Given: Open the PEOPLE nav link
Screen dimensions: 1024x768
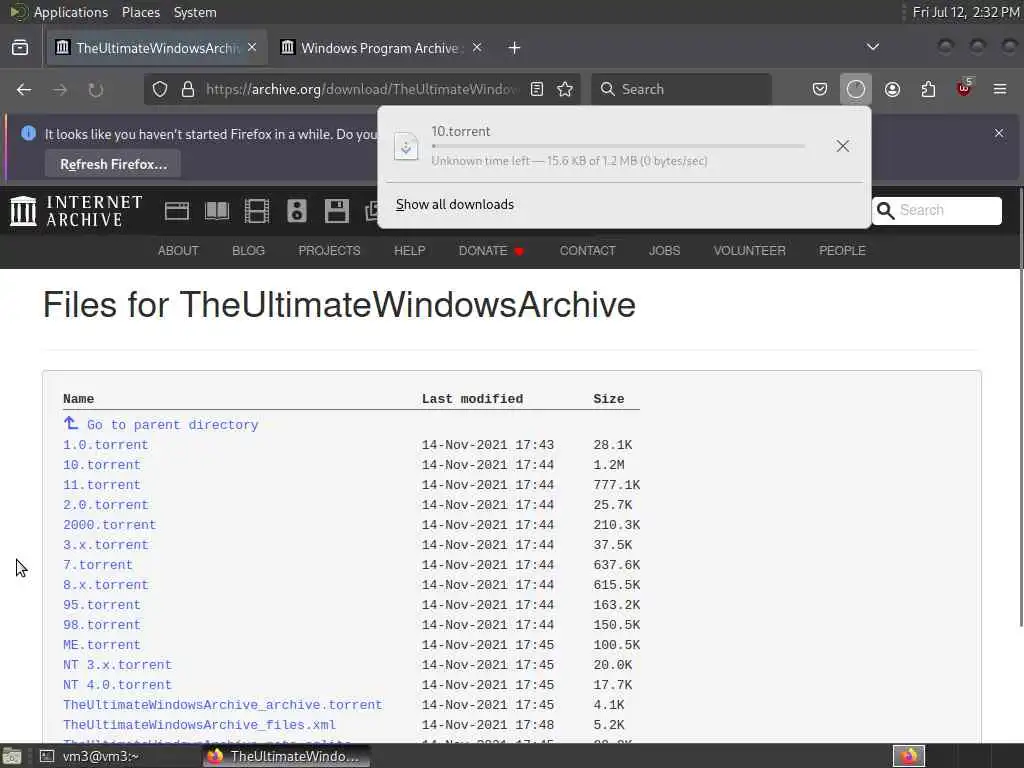Looking at the screenshot, I should pos(842,251).
